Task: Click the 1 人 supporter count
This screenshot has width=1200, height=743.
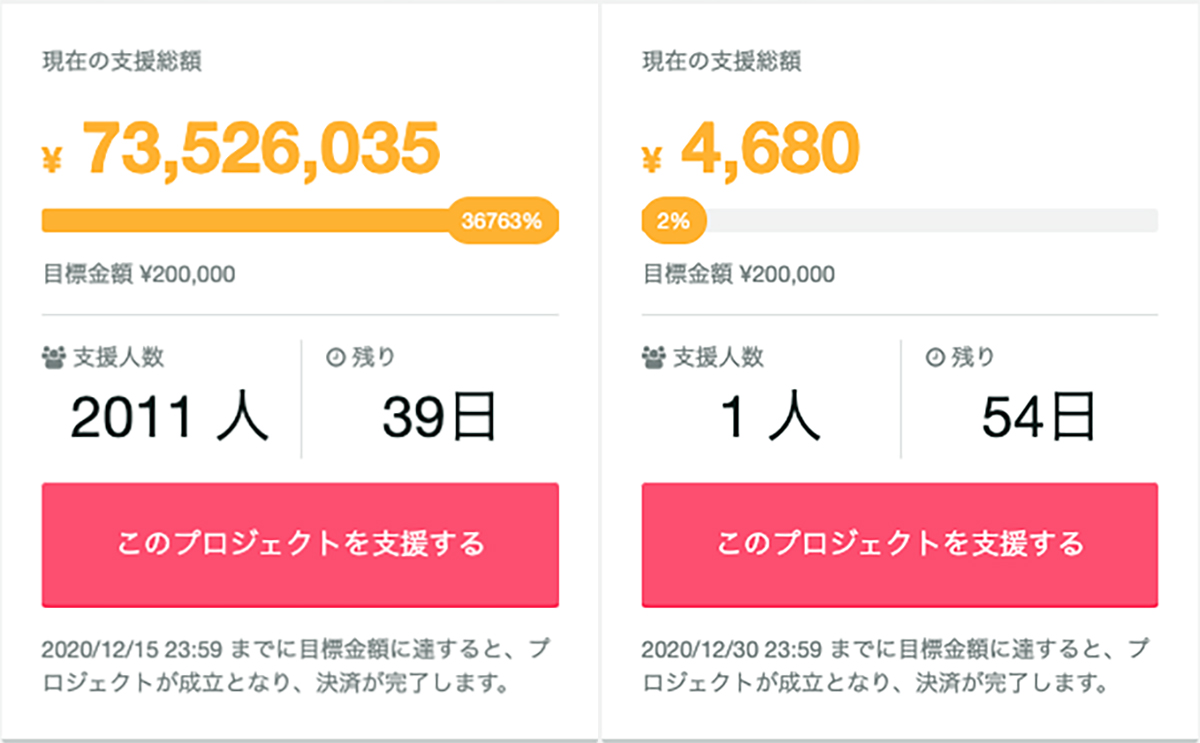Action: (770, 418)
